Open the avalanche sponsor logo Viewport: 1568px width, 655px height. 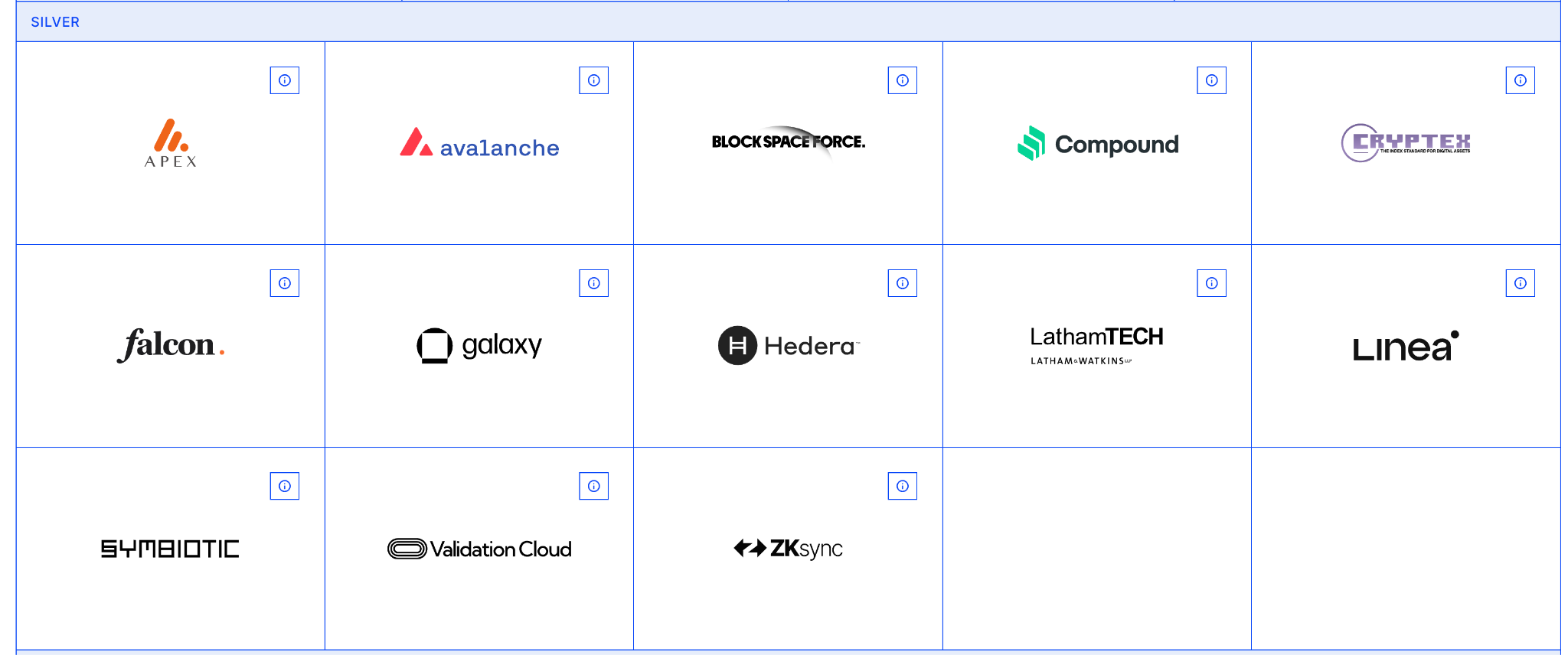tap(479, 144)
